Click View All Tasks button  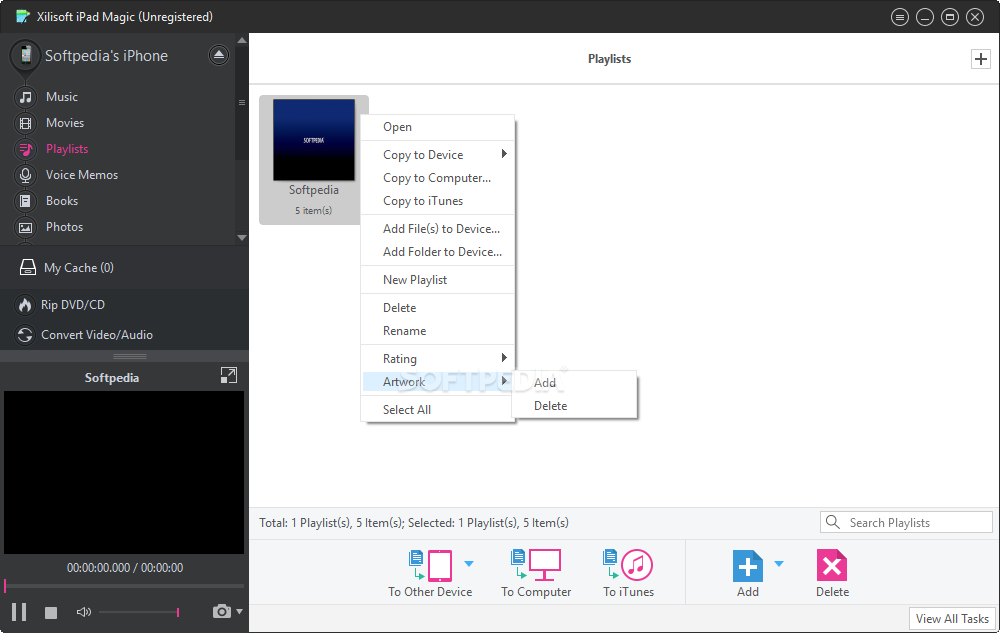tap(952, 619)
